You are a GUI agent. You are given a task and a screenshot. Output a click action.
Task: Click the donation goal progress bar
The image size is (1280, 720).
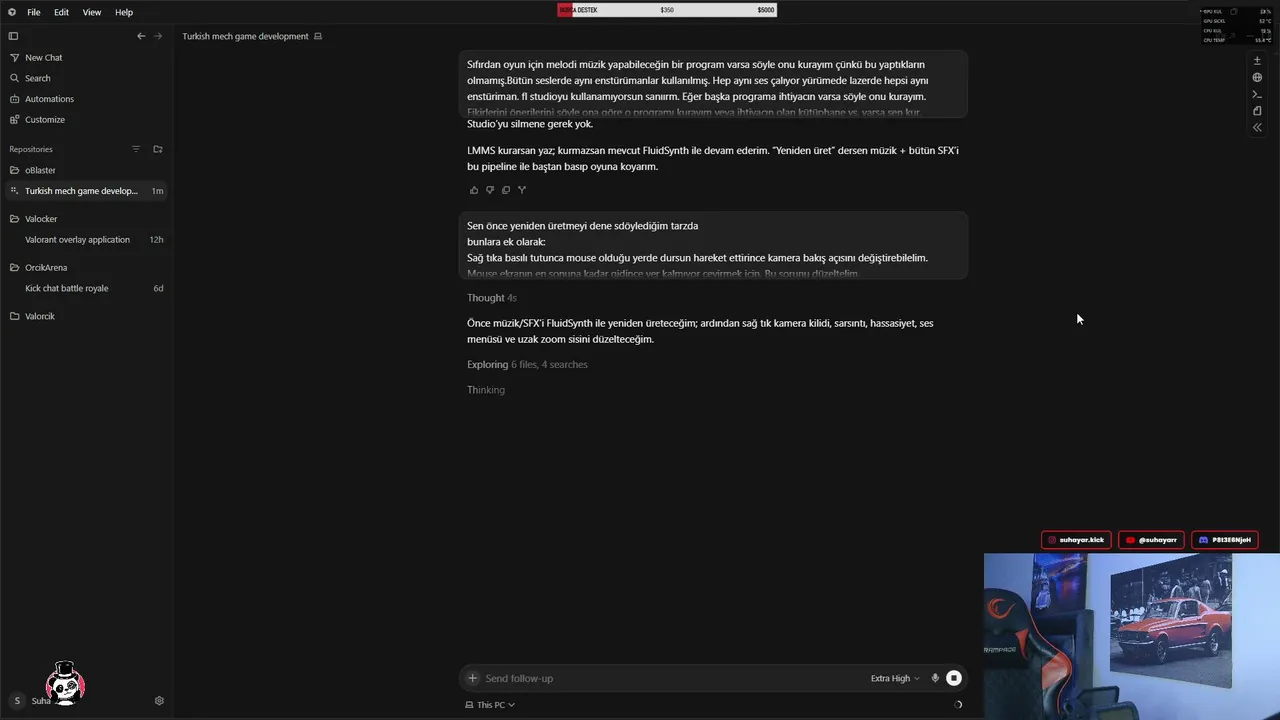[667, 10]
